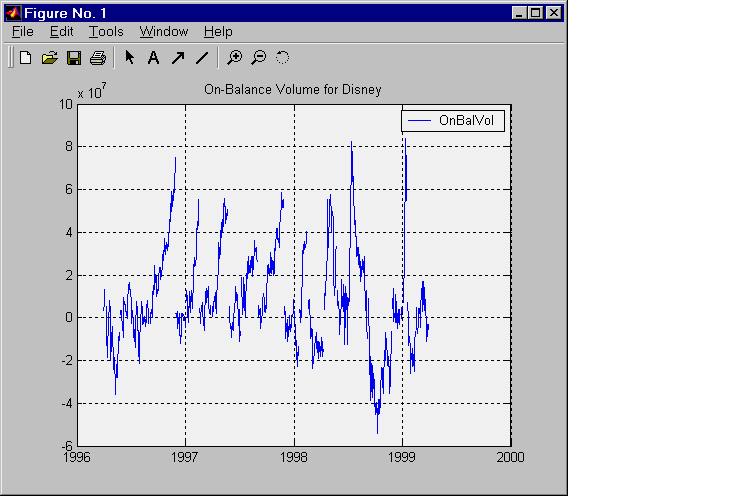Screen dimensions: 740x498
Task: Enable plot editing with the arrow pointer tool
Action: point(129,58)
